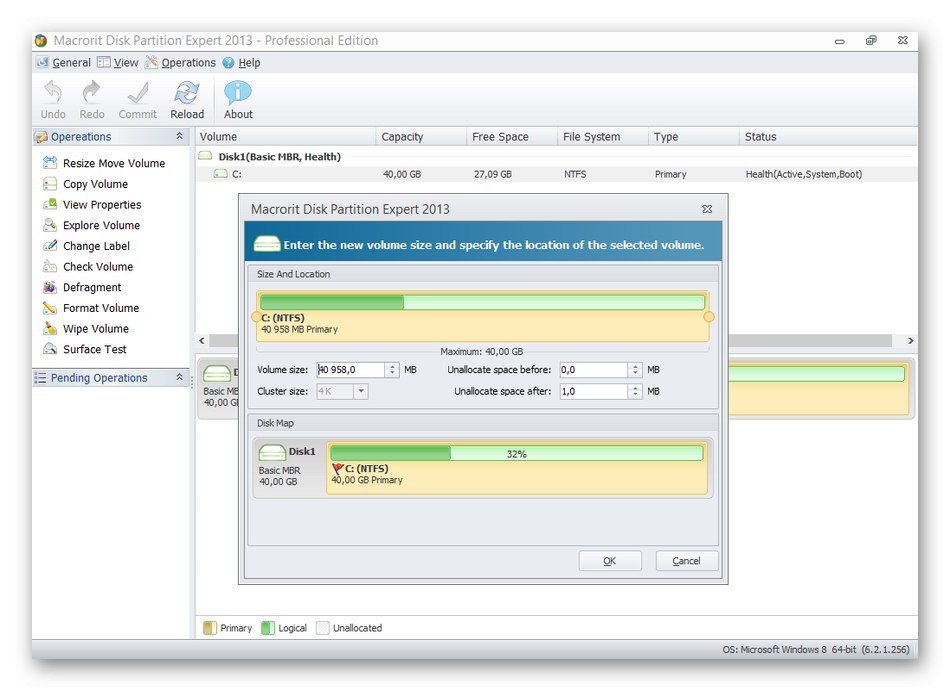
Task: Sort by the File System column header
Action: click(x=603, y=136)
